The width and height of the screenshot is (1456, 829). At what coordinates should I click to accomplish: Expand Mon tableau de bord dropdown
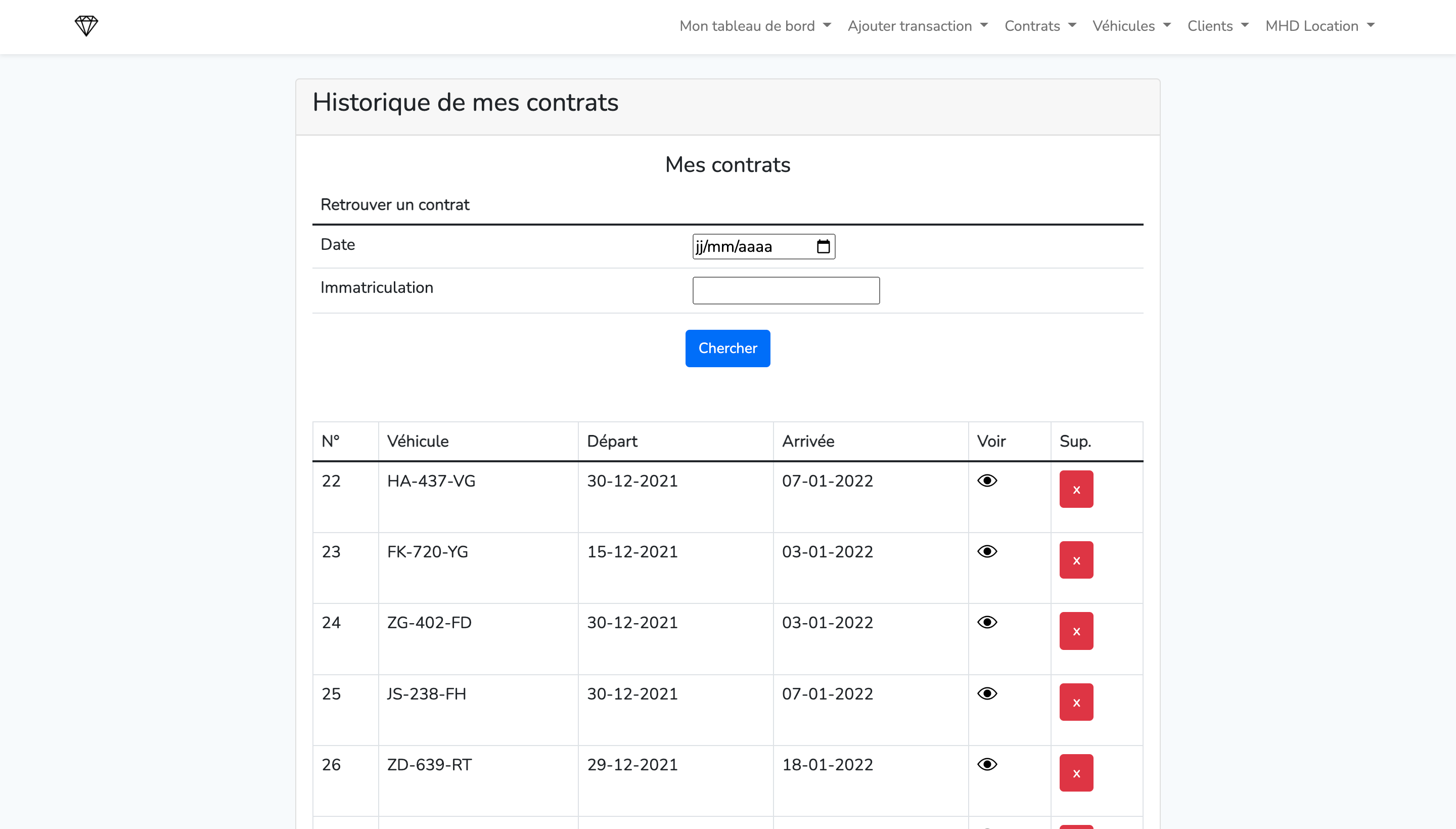[x=755, y=26]
